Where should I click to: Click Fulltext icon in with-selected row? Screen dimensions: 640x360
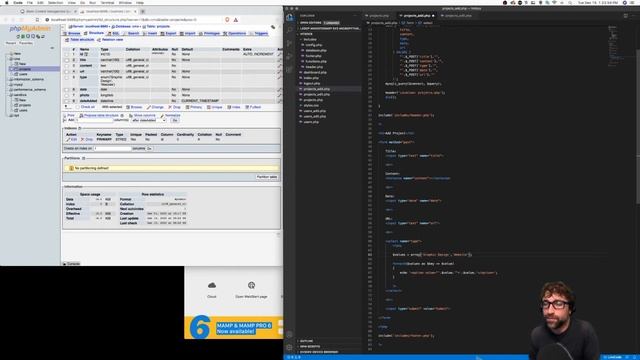click(x=247, y=107)
